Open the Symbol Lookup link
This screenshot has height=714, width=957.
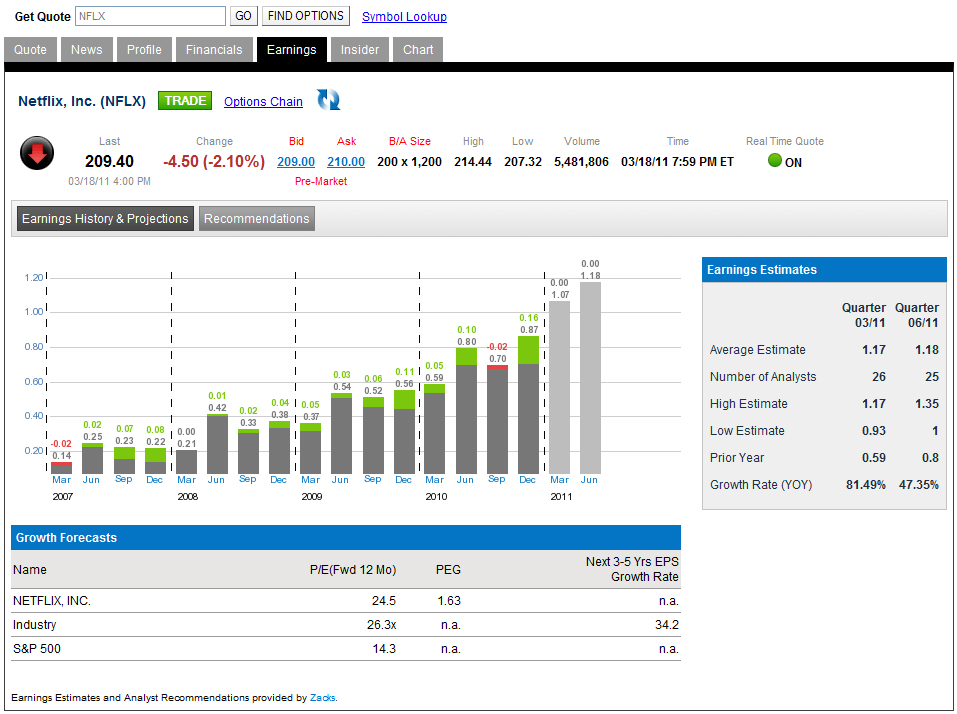[404, 16]
